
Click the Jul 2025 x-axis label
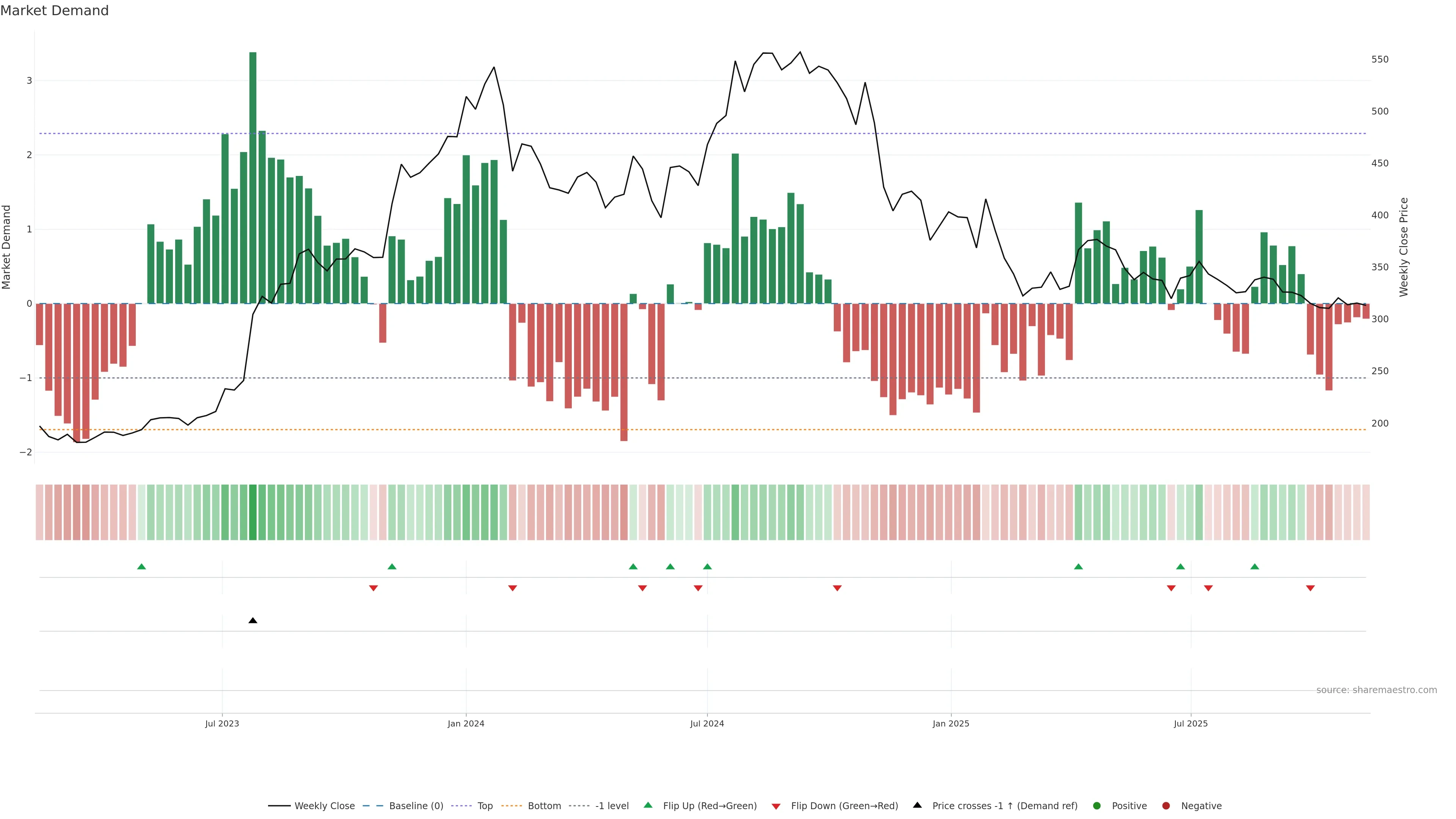(1190, 723)
